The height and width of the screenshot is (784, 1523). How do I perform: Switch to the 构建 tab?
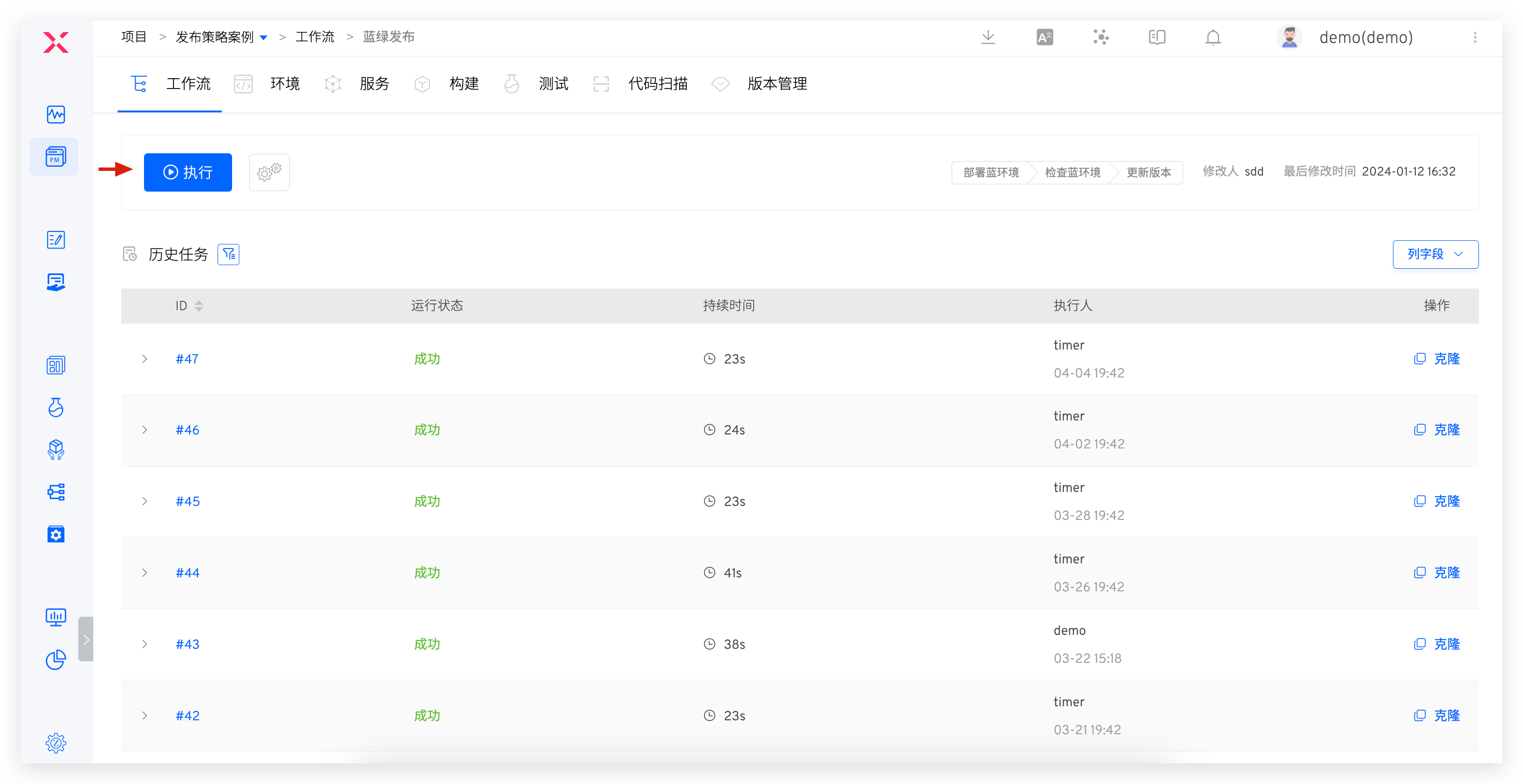click(x=447, y=84)
